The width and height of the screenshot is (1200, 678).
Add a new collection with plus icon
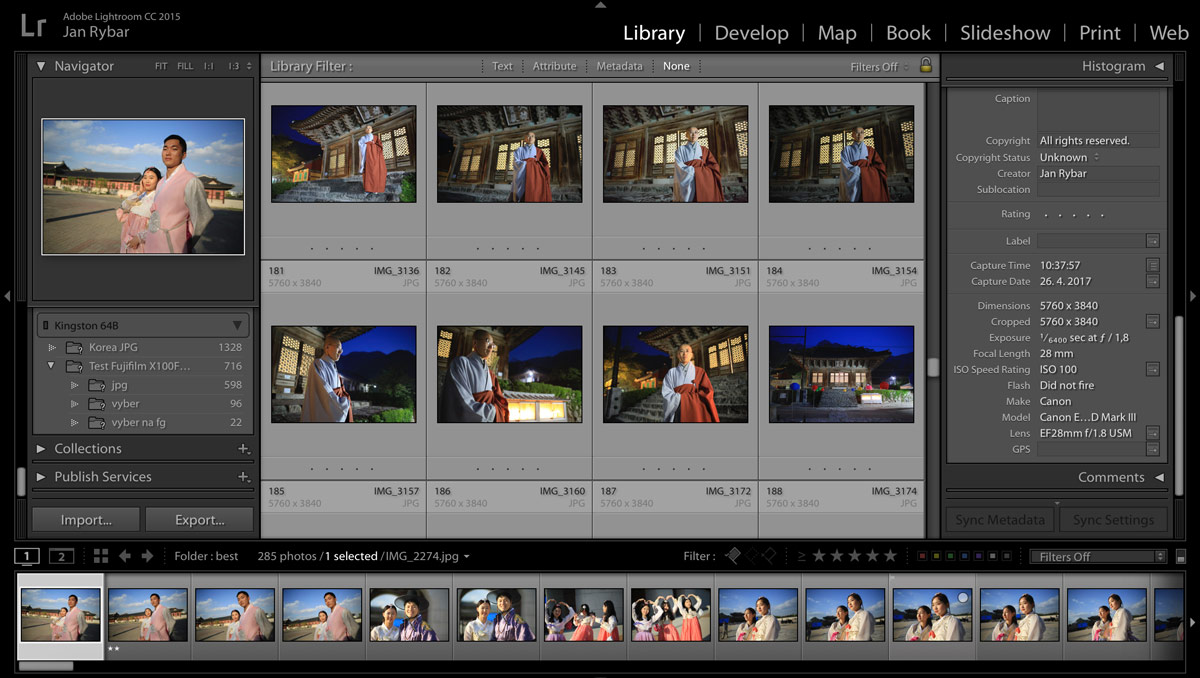click(x=243, y=449)
